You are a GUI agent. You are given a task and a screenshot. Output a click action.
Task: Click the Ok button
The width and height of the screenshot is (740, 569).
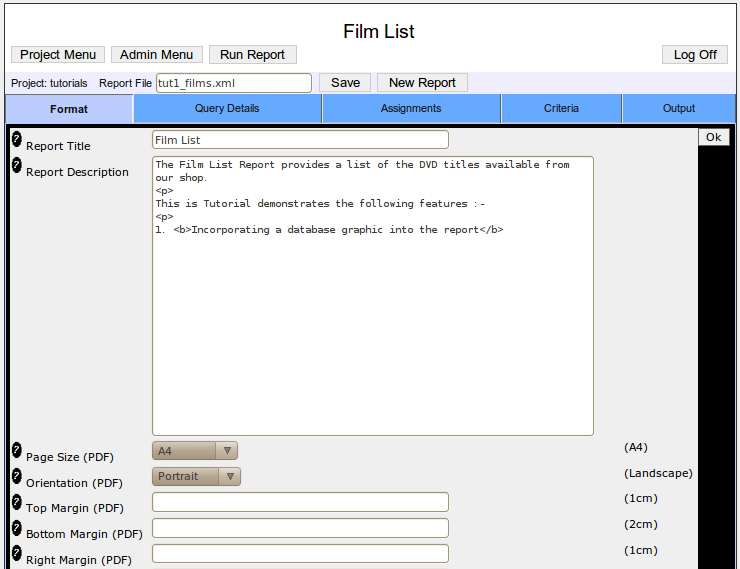click(714, 137)
